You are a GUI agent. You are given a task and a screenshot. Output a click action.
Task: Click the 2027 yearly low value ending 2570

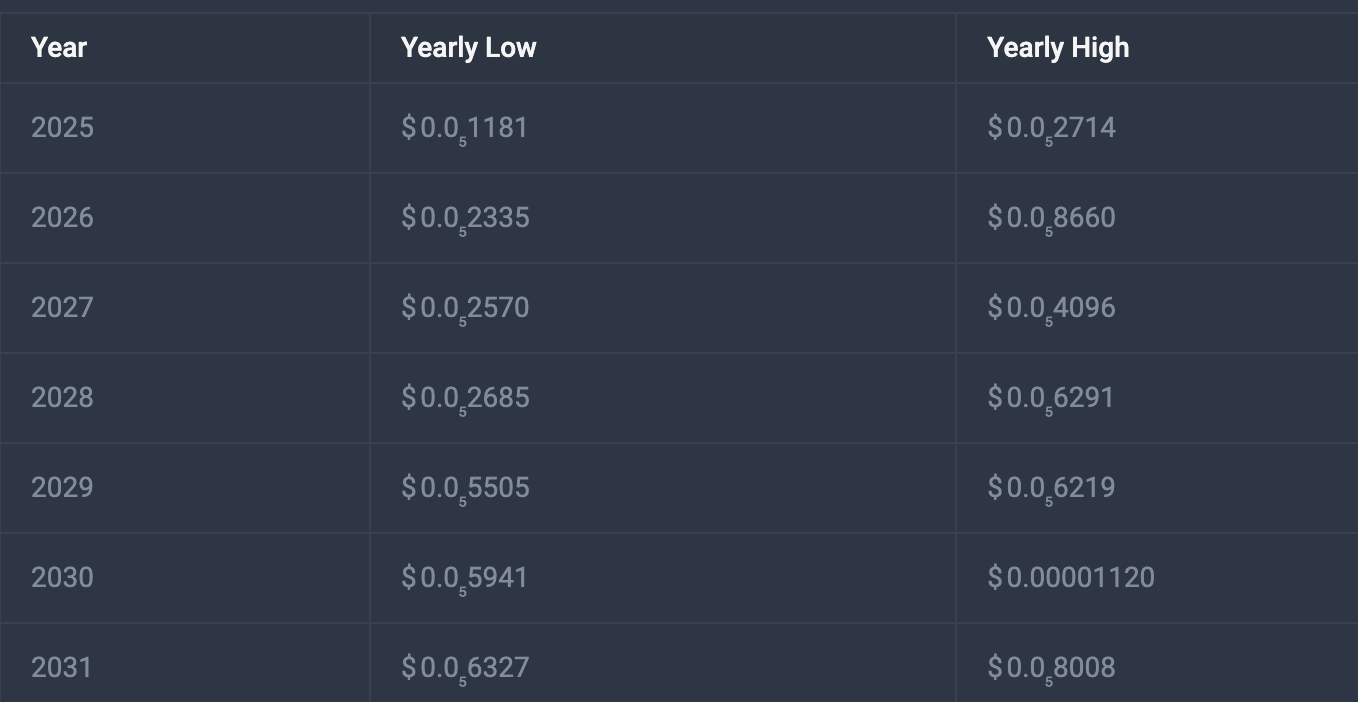coord(465,309)
